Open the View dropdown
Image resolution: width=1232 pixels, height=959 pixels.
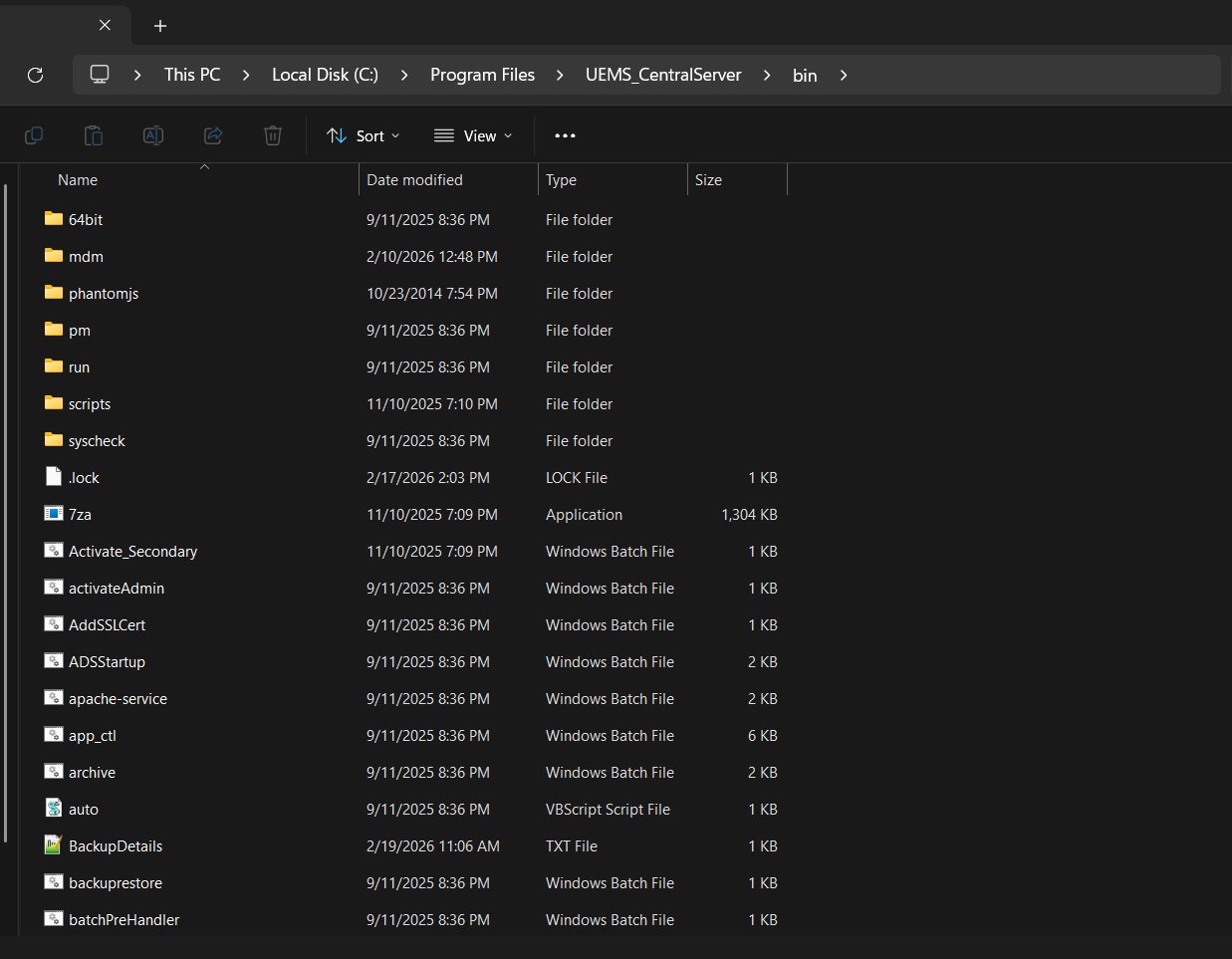(x=473, y=135)
